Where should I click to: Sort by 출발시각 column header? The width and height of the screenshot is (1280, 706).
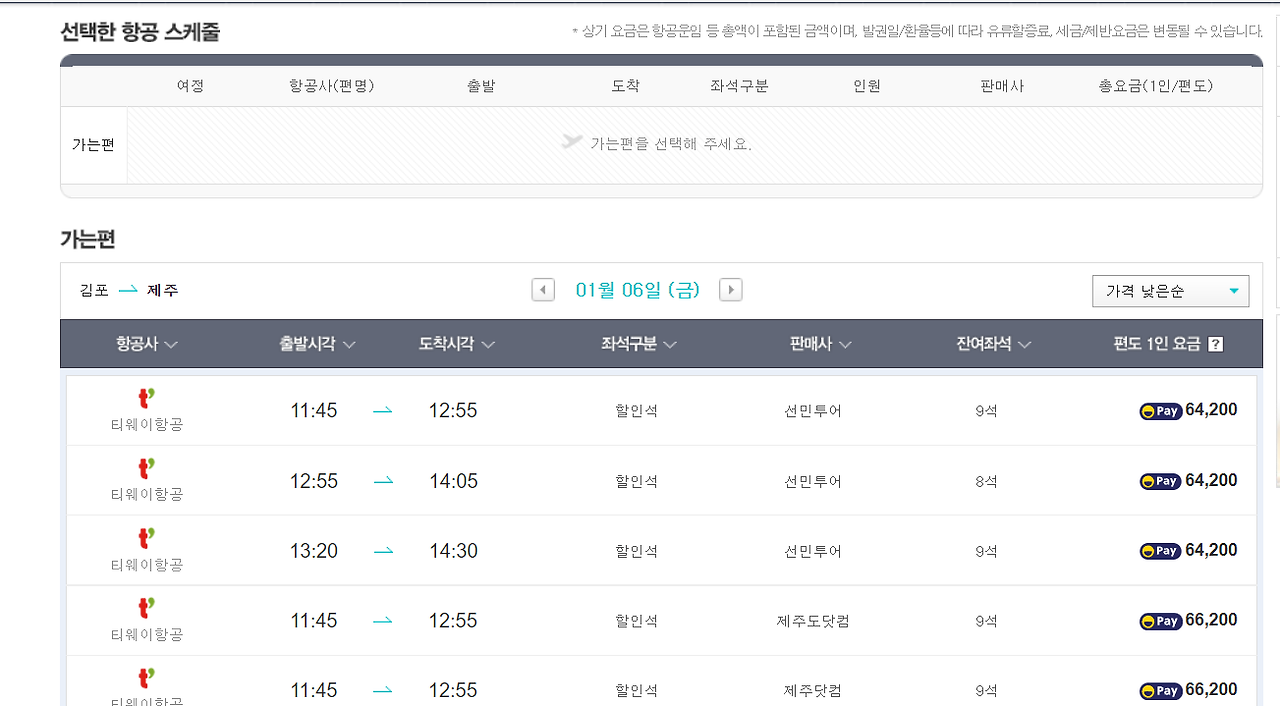point(317,344)
